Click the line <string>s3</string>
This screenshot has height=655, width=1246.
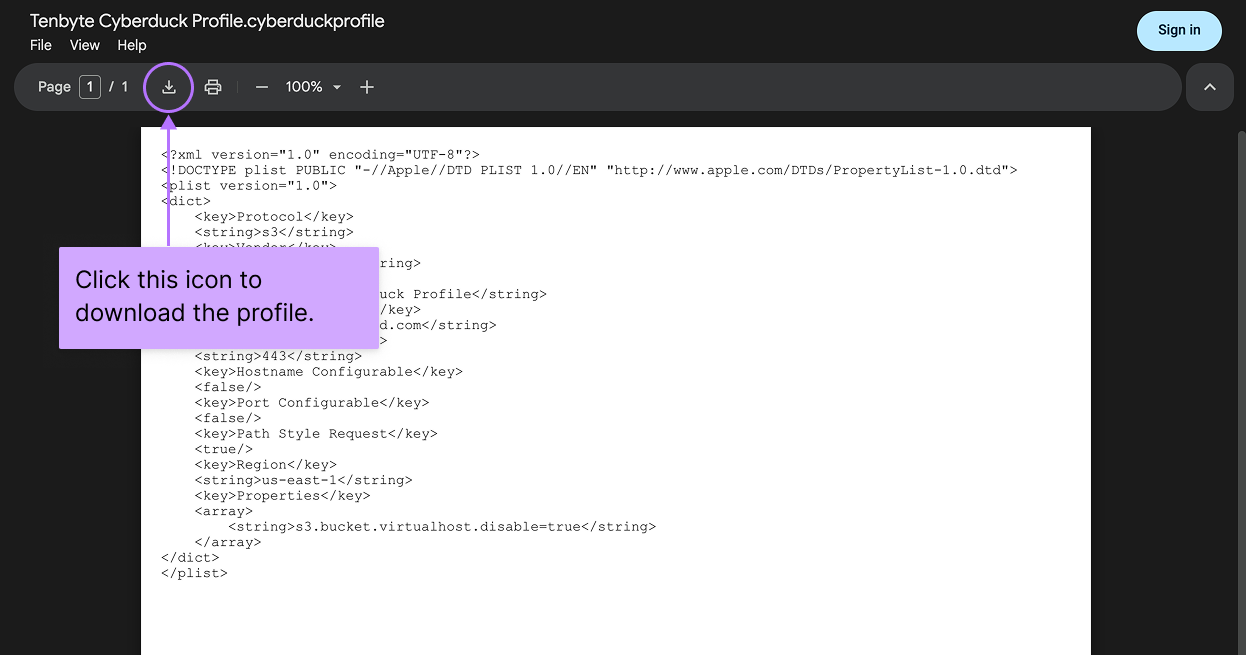click(274, 232)
